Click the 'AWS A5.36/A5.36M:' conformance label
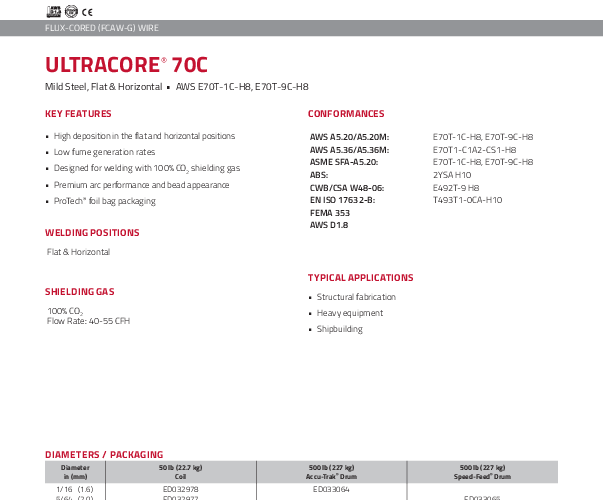The width and height of the screenshot is (603, 500). point(350,150)
